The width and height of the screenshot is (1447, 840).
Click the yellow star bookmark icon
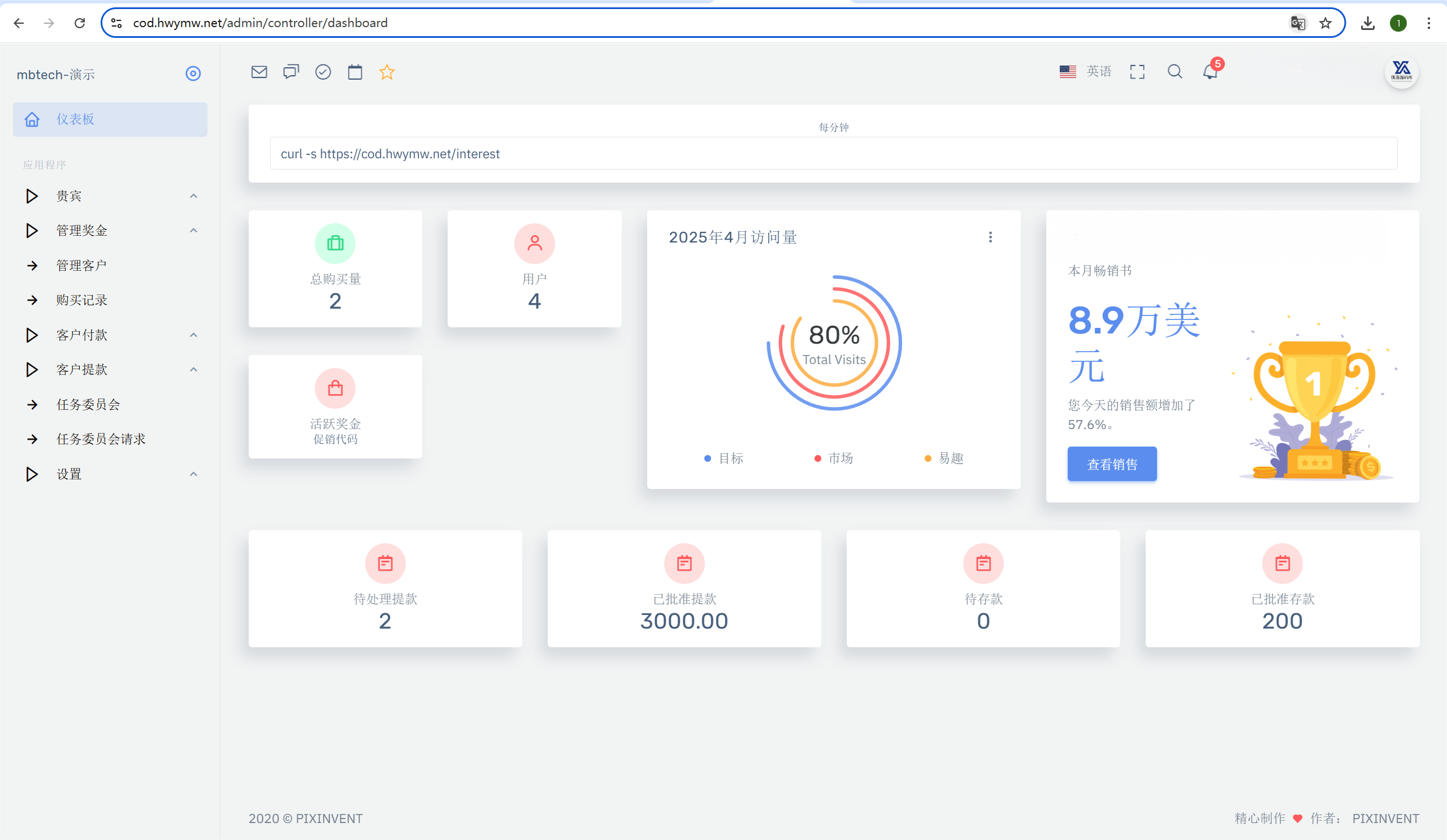click(x=387, y=72)
